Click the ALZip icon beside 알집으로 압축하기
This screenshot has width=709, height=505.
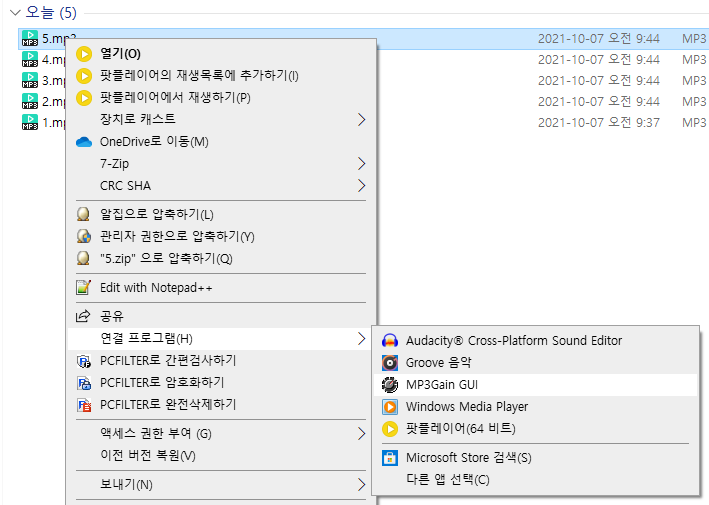tap(83, 214)
